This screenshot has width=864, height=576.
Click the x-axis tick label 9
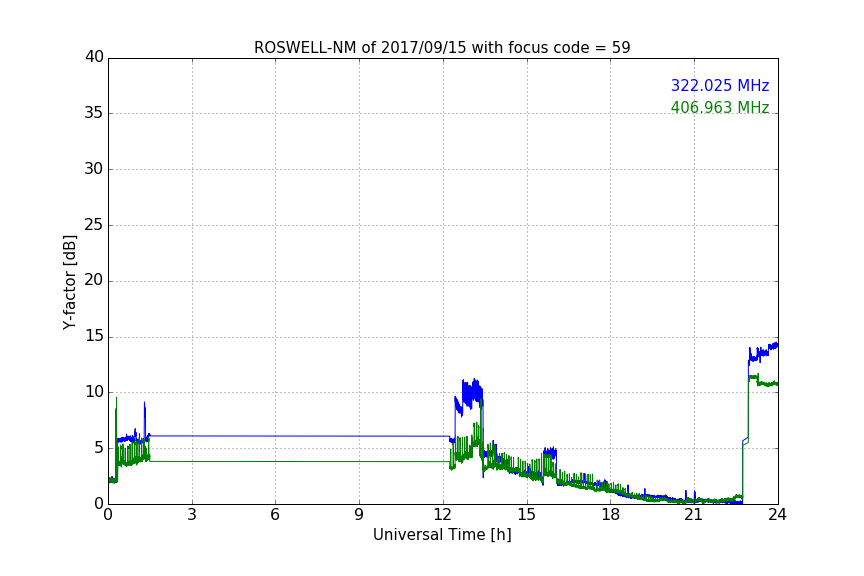click(359, 515)
